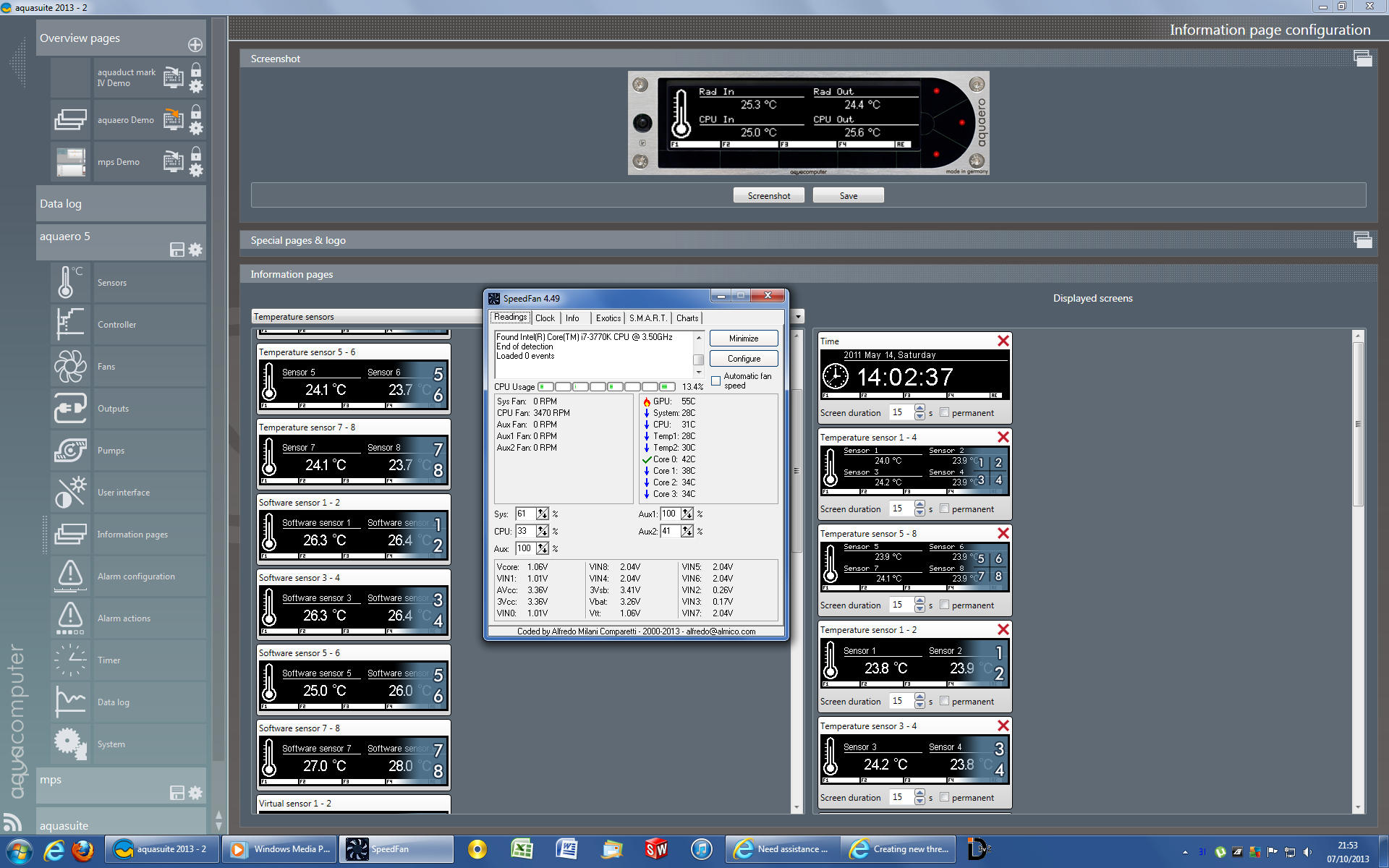Open the Fans section icon
Viewport: 1389px width, 868px height.
[70, 367]
